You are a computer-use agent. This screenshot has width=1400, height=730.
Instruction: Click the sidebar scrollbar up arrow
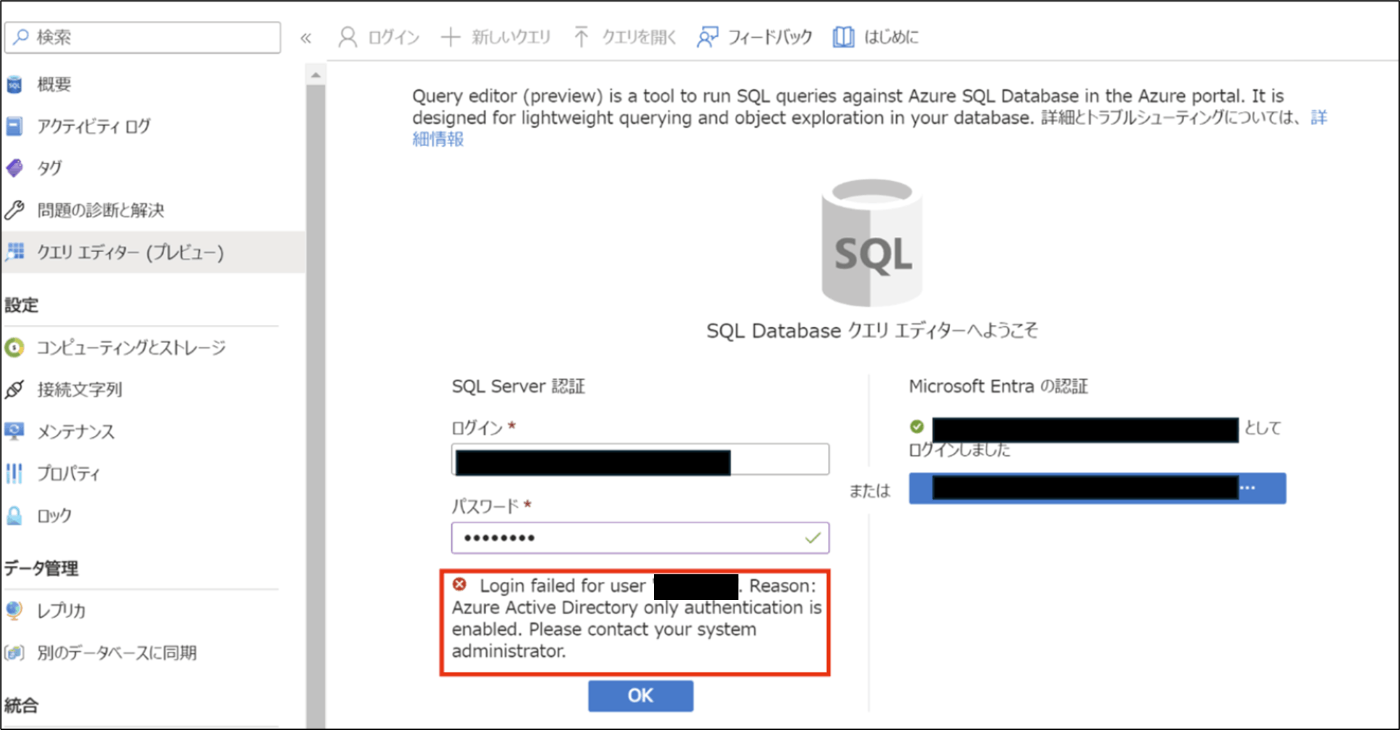pyautogui.click(x=316, y=75)
